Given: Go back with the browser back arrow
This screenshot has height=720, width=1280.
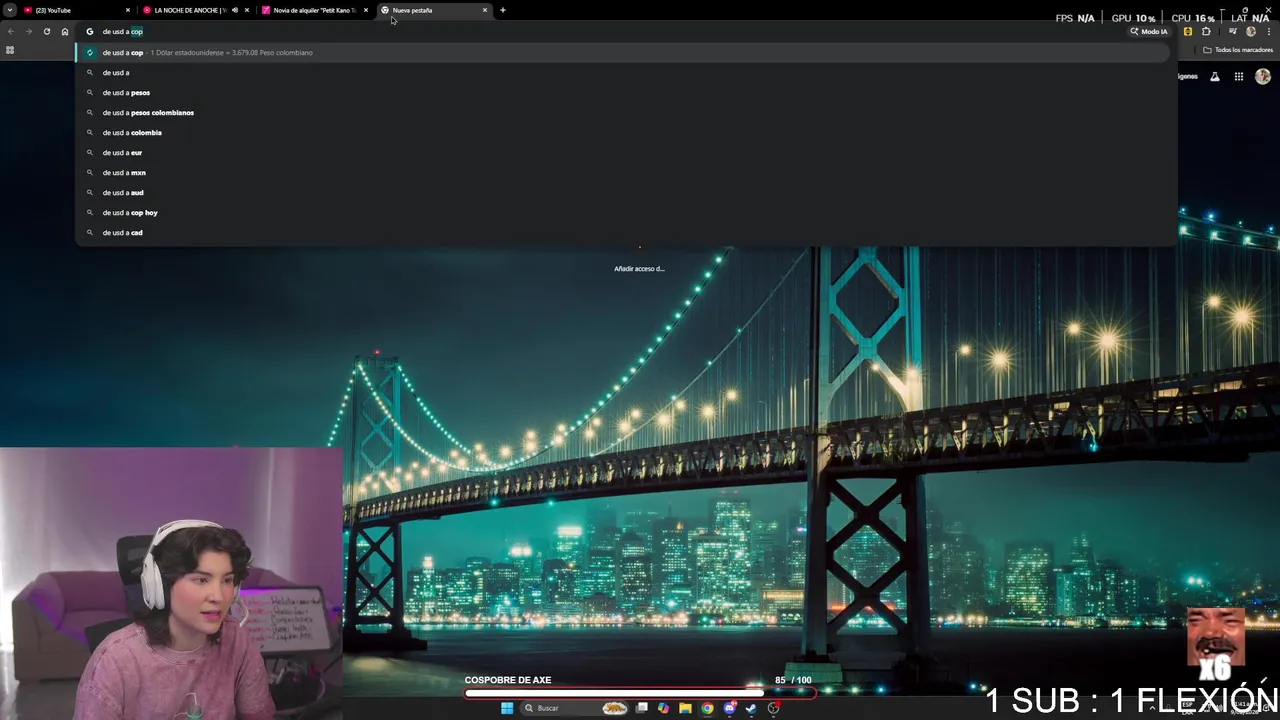Looking at the screenshot, I should 10,31.
